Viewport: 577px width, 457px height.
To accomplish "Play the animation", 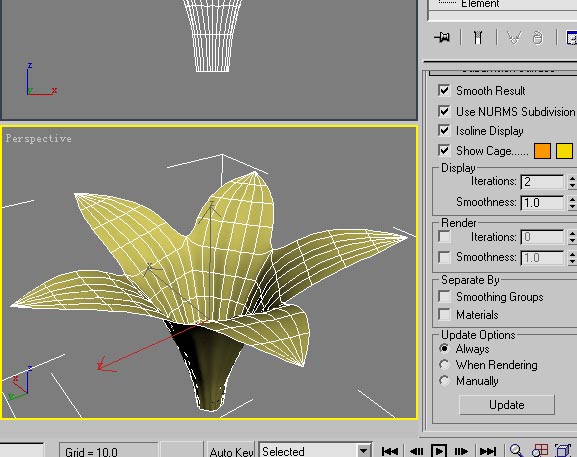I will pyautogui.click(x=439, y=451).
